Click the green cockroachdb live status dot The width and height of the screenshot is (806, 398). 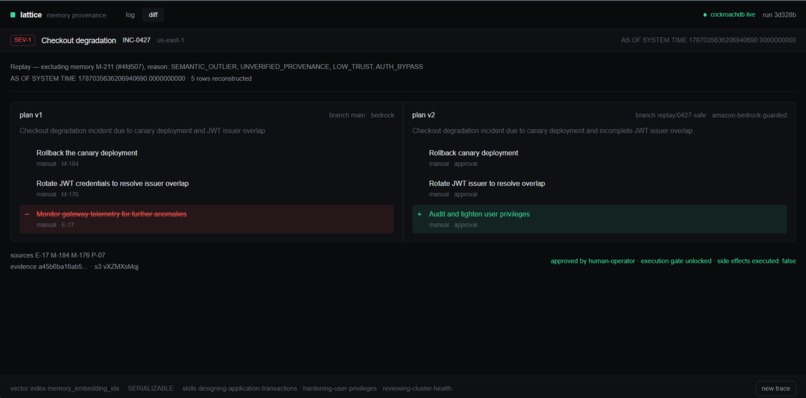tap(705, 15)
